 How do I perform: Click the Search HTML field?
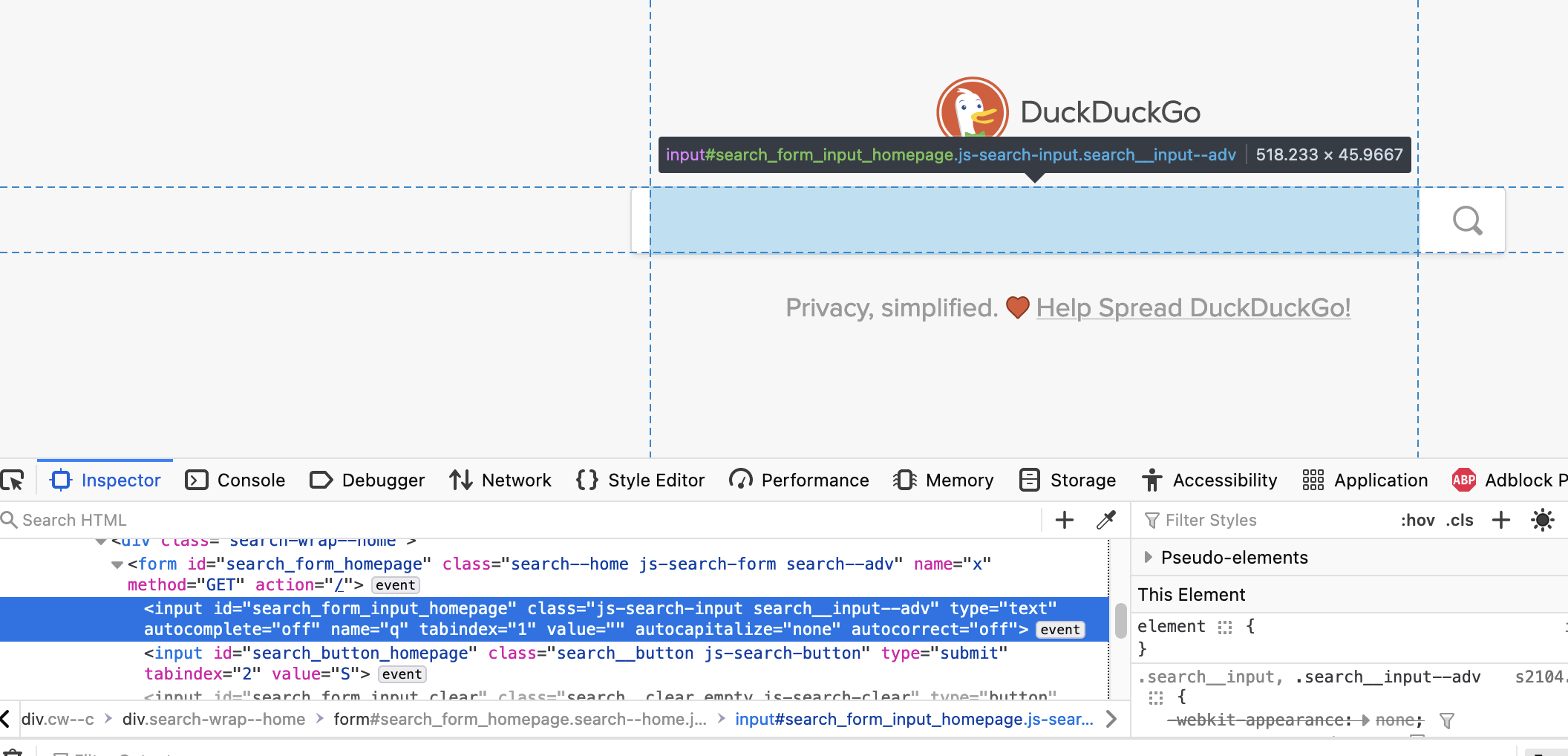pos(520,520)
